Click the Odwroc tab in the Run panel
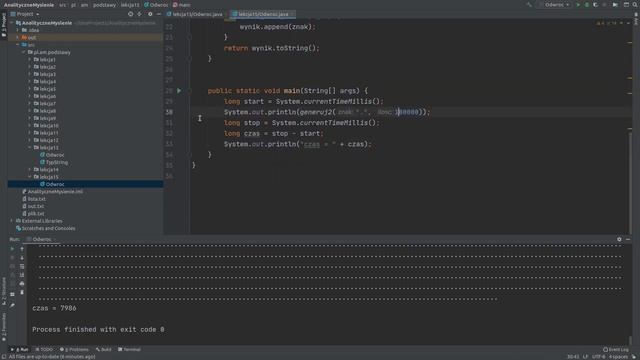640x360 pixels. 41,240
